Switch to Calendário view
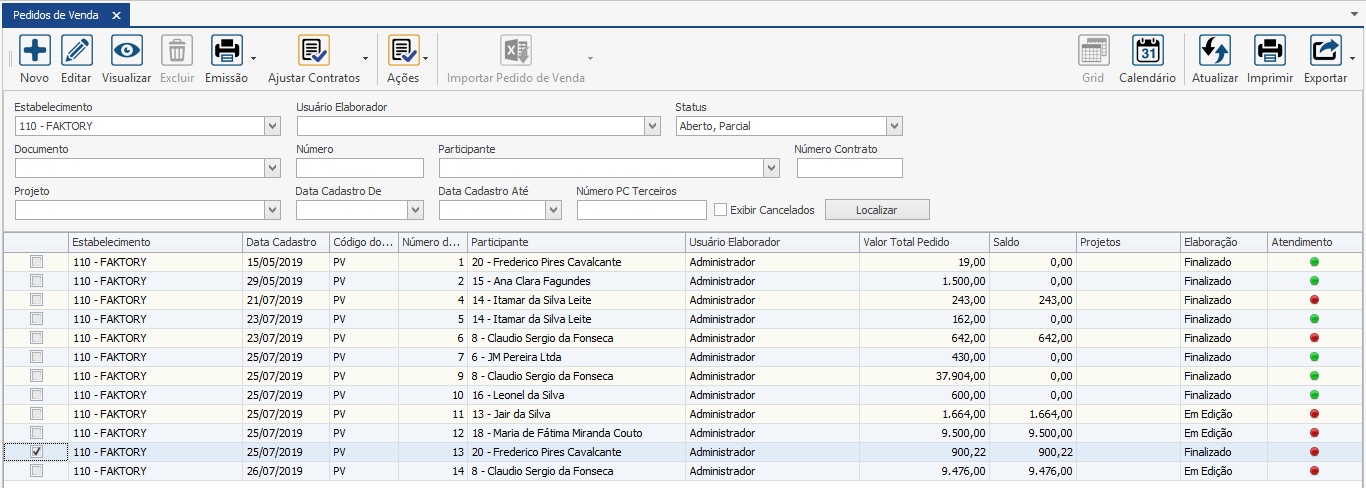This screenshot has width=1366, height=488. [x=1147, y=51]
